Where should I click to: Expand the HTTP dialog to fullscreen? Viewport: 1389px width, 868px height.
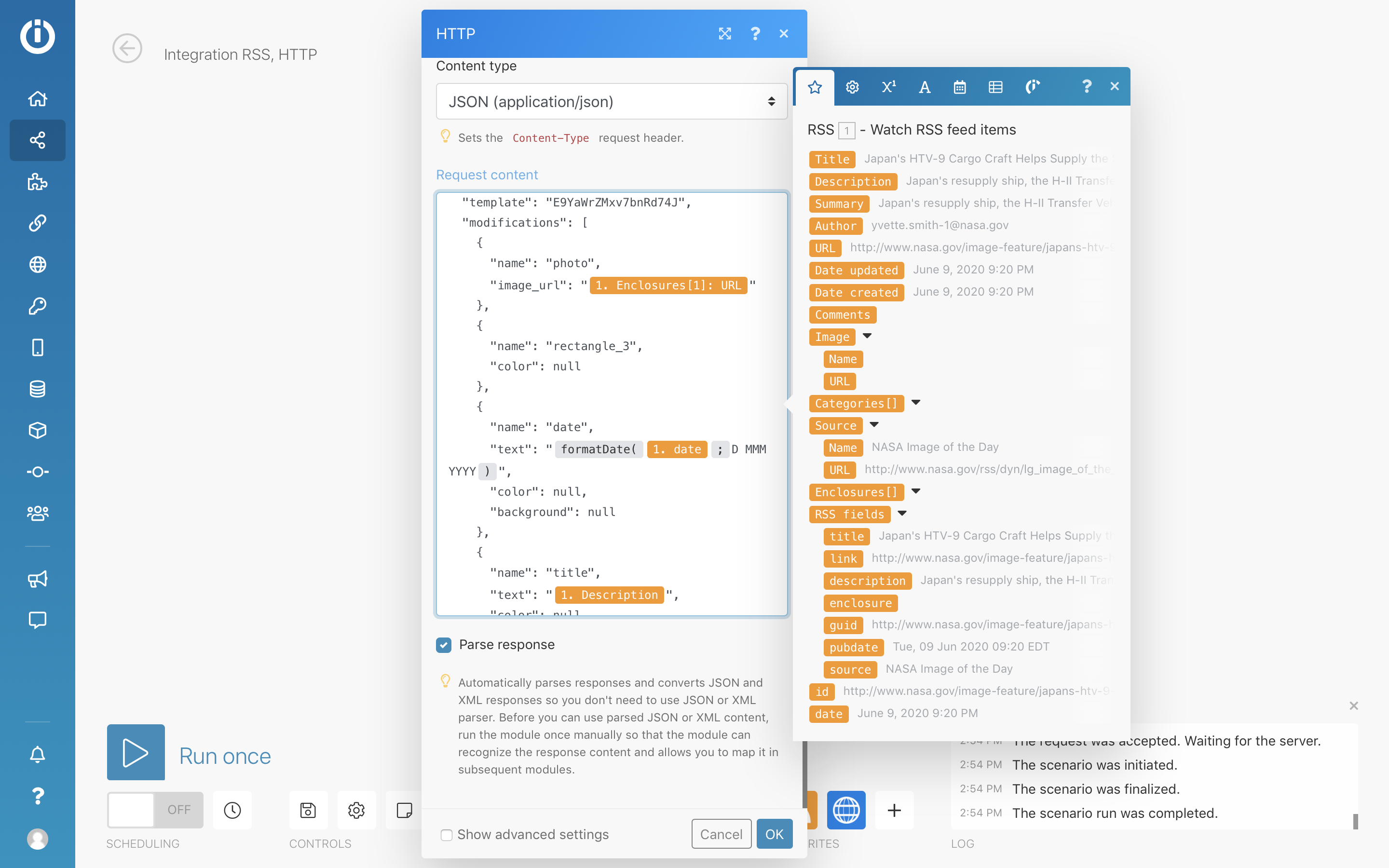point(725,33)
